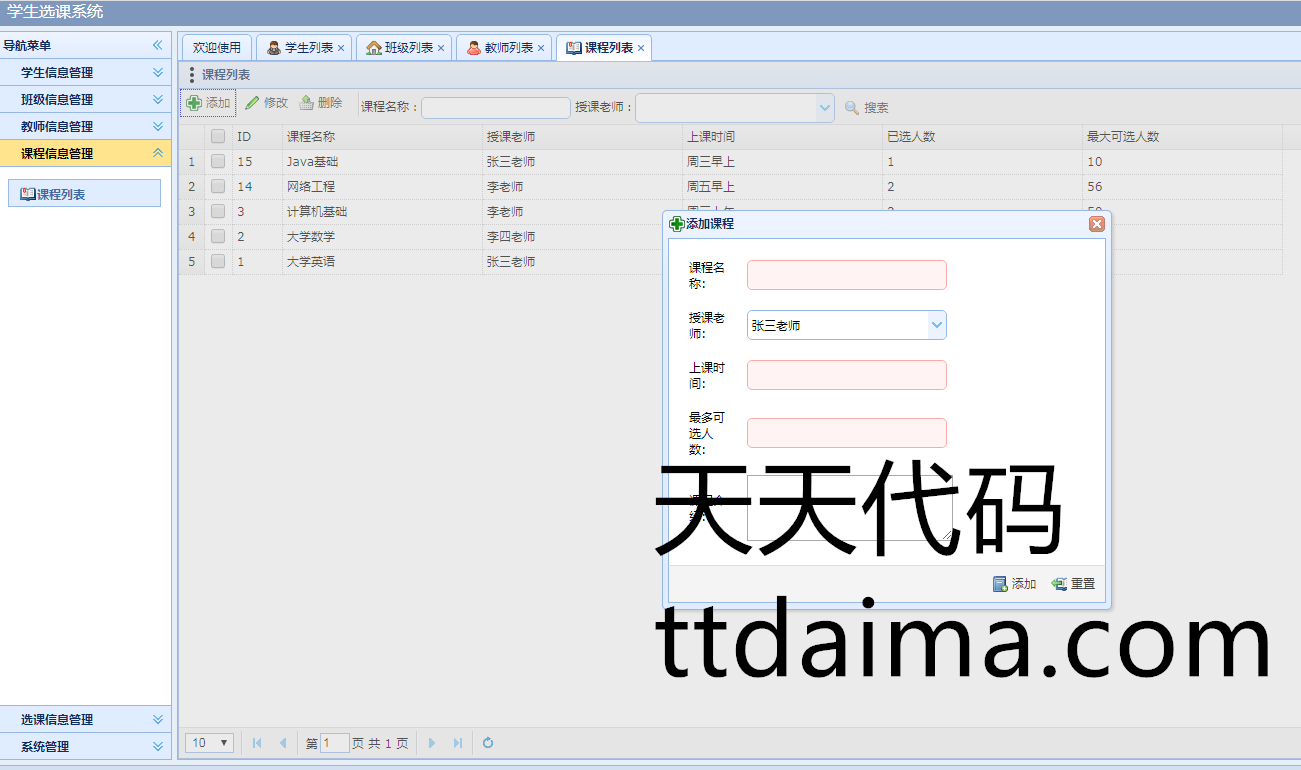Open the teacher dropdown in the dialog
This screenshot has height=770, width=1301.
click(x=936, y=325)
